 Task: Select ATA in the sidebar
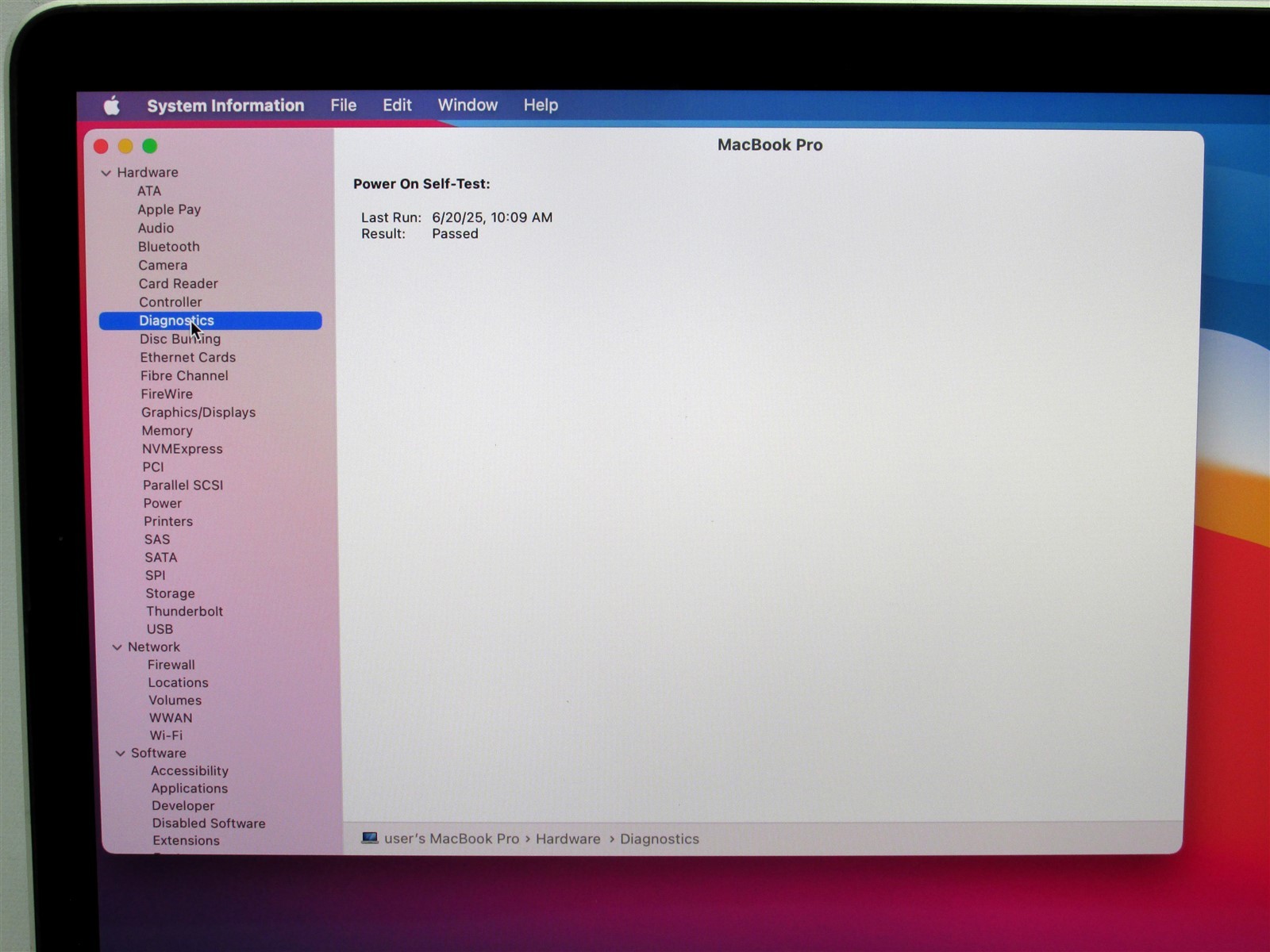149,191
